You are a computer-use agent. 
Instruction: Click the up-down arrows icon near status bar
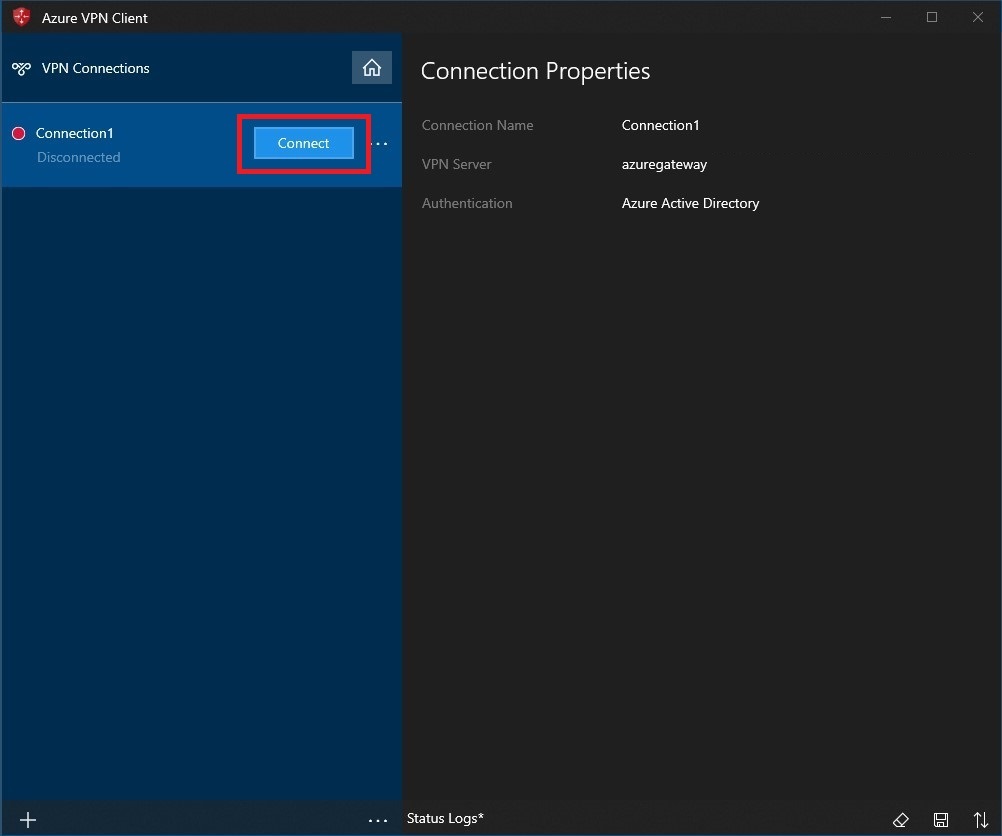981,819
